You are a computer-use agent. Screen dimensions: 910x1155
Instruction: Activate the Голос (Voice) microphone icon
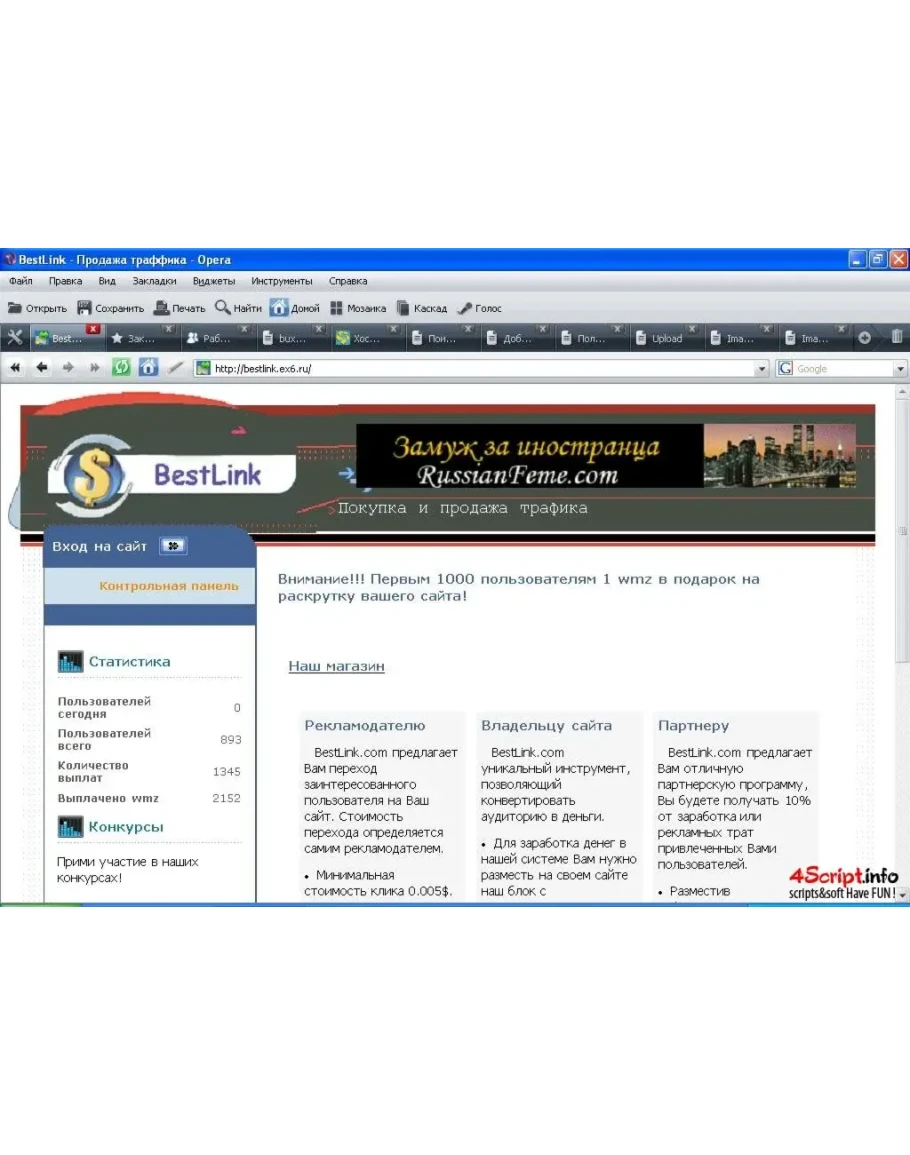(x=465, y=308)
